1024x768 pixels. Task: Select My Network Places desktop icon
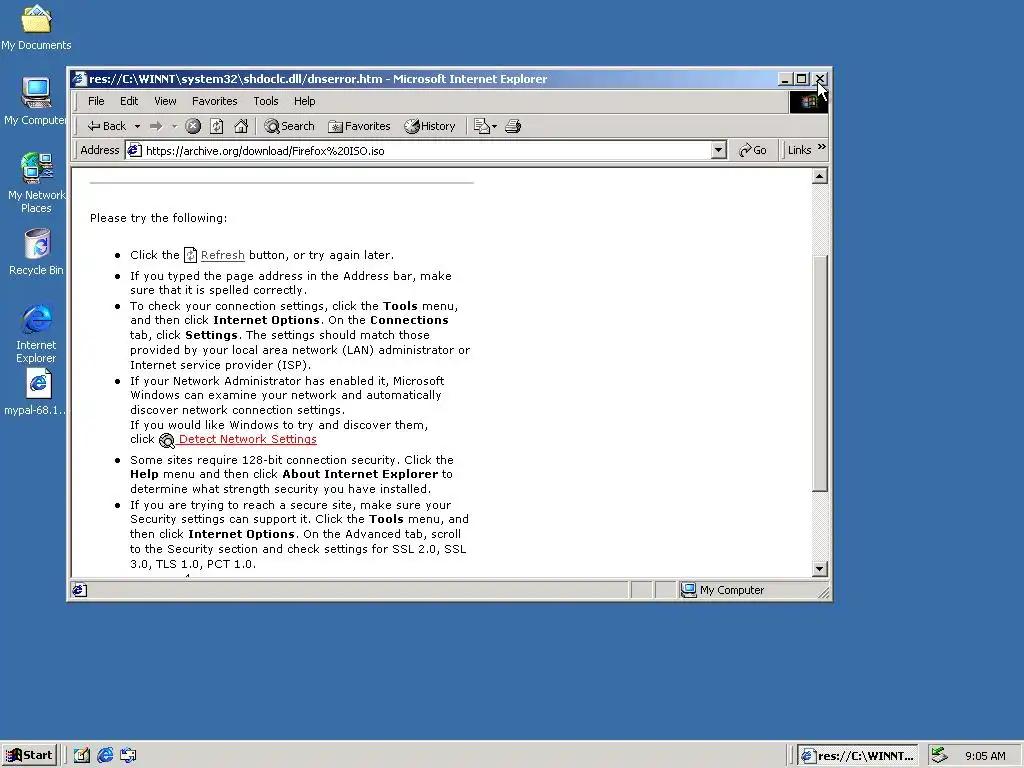point(37,183)
